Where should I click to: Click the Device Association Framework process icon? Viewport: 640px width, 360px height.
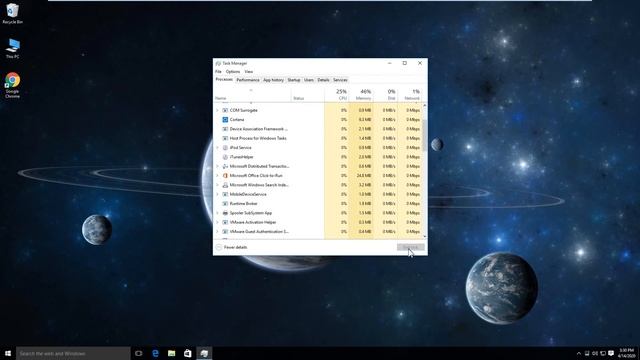point(225,129)
